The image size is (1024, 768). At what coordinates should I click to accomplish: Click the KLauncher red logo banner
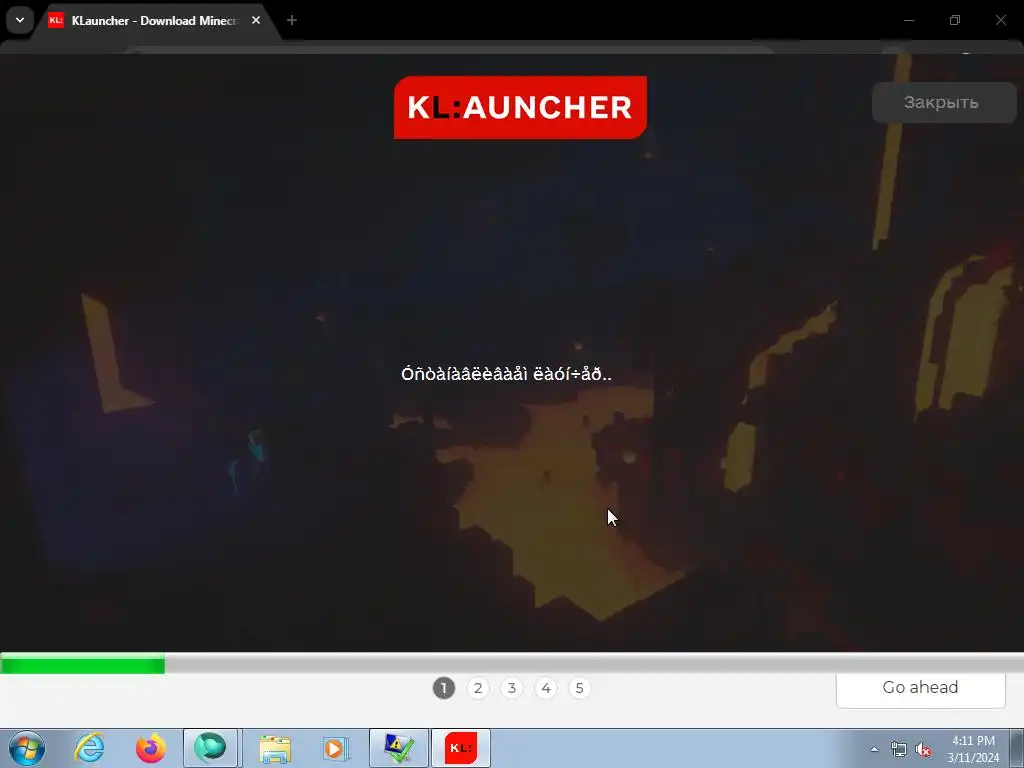(x=520, y=107)
